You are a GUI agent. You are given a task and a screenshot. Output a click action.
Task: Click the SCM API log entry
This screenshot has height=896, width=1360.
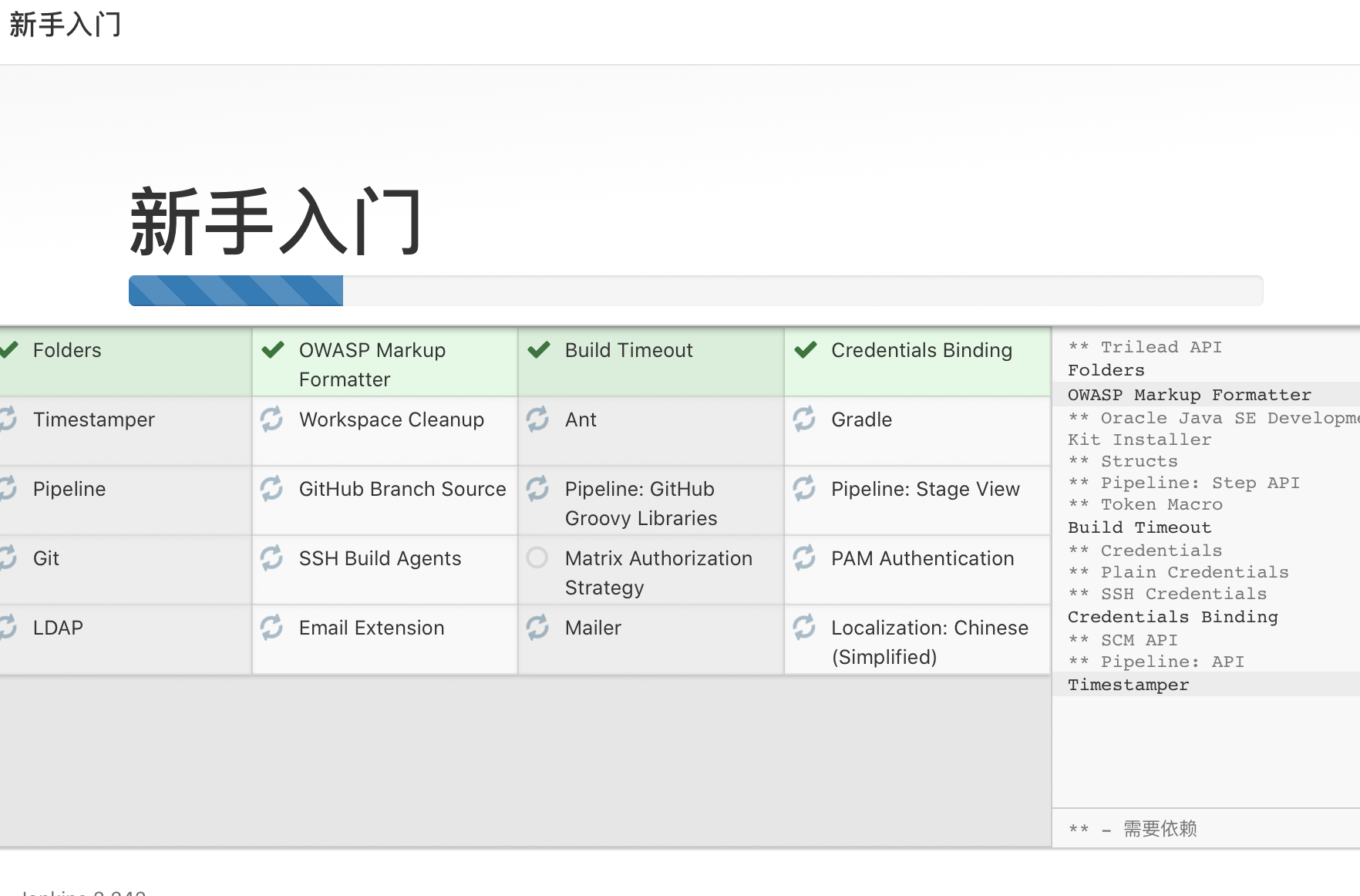(x=1123, y=640)
